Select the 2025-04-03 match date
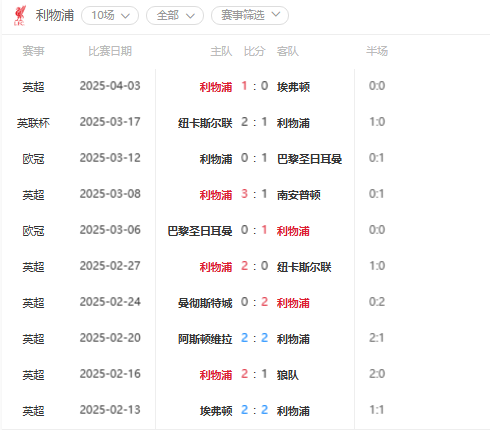The width and height of the screenshot is (490, 430). point(110,86)
